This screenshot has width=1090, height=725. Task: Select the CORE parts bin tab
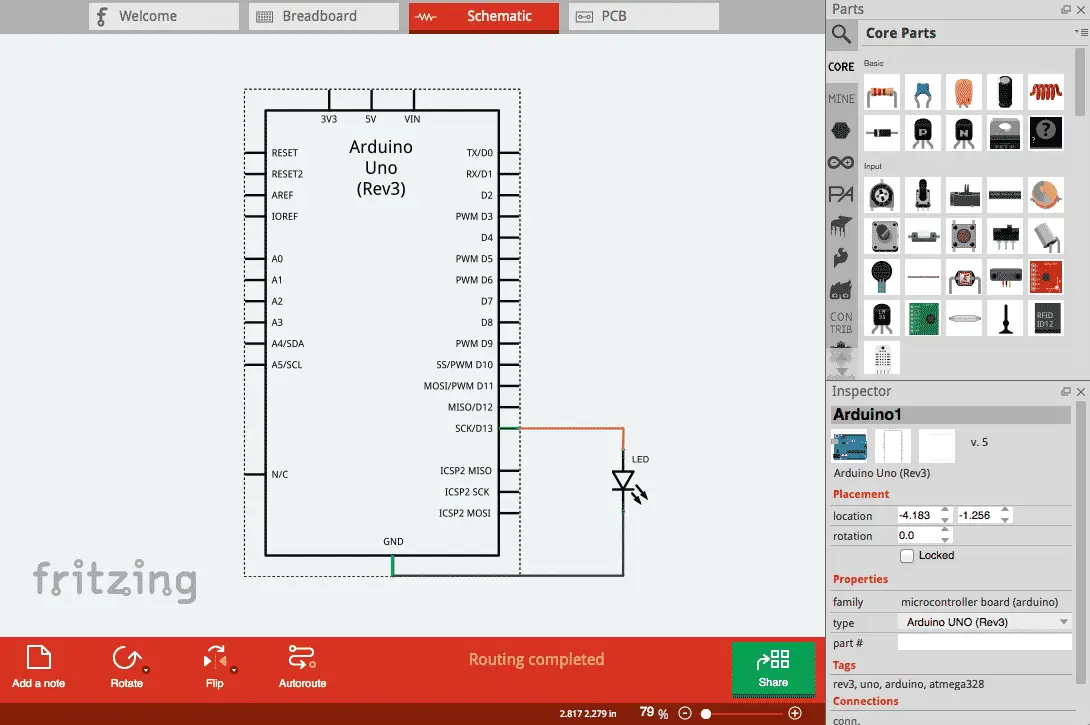841,67
